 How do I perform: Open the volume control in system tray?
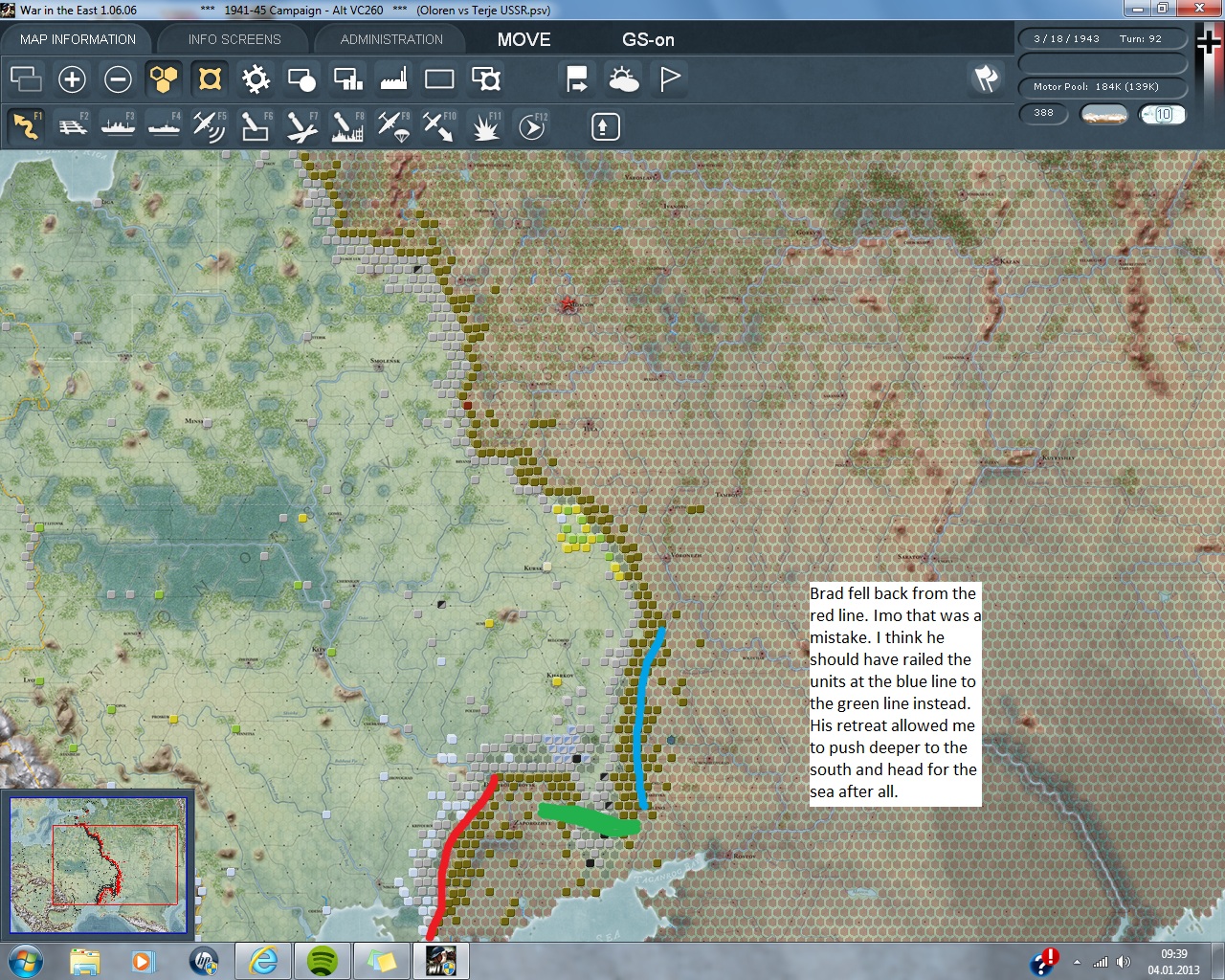point(1124,962)
